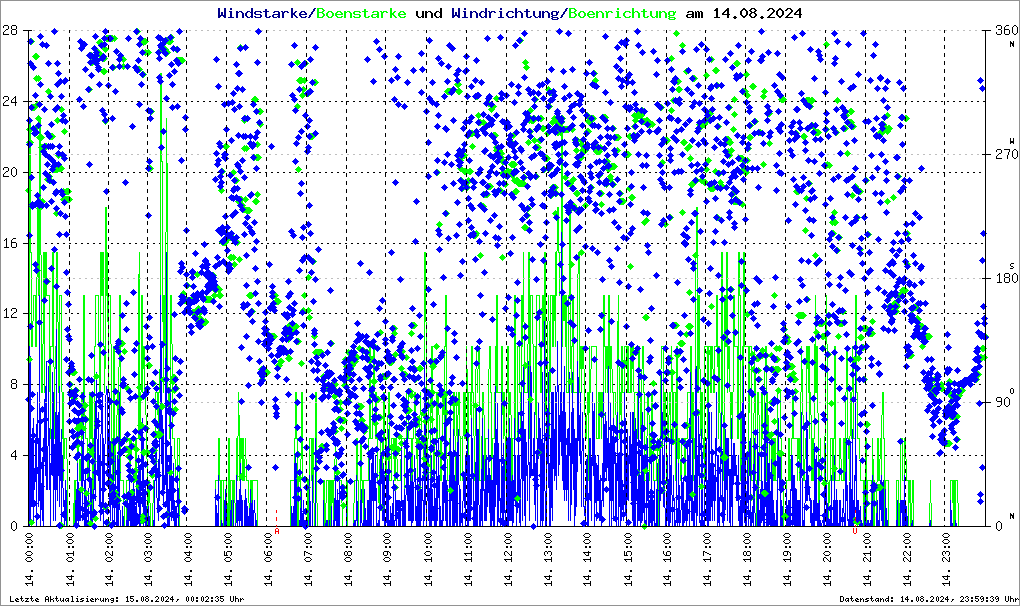This screenshot has height=606, width=1020.
Task: Click the 'Datenstand' footer timestamp
Action: click(929, 599)
